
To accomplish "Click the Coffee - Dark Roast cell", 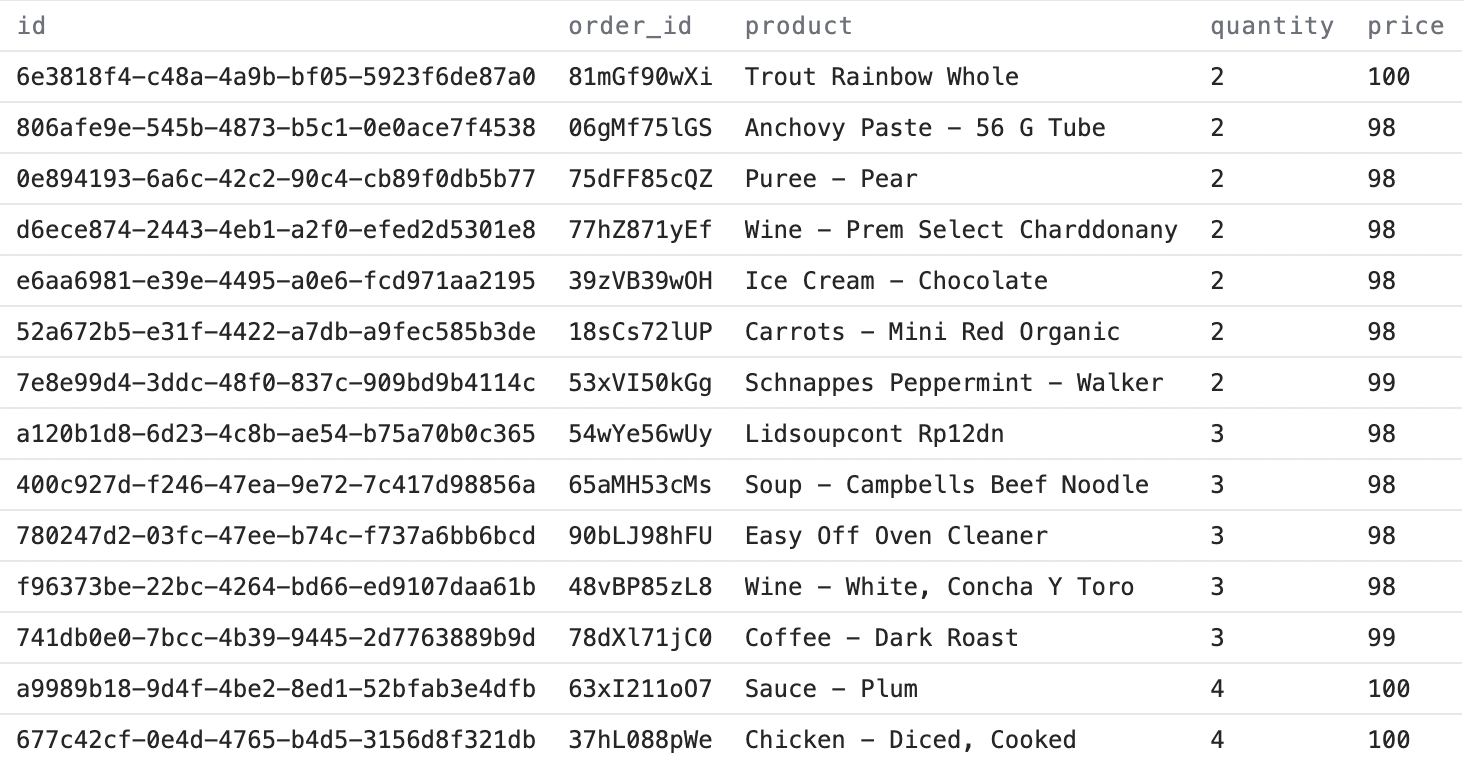I will (x=880, y=638).
